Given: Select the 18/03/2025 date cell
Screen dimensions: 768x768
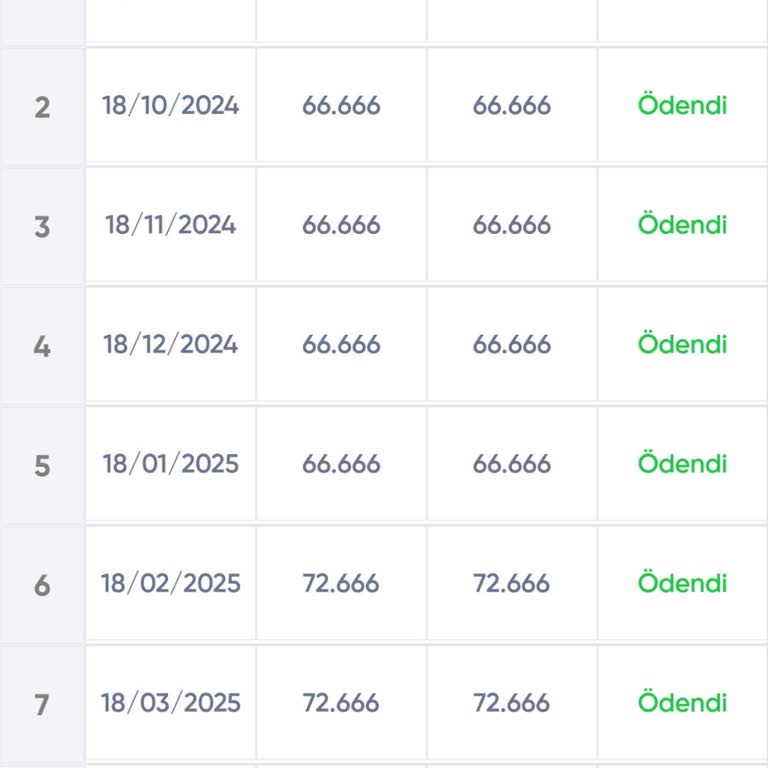Looking at the screenshot, I should [x=171, y=703].
